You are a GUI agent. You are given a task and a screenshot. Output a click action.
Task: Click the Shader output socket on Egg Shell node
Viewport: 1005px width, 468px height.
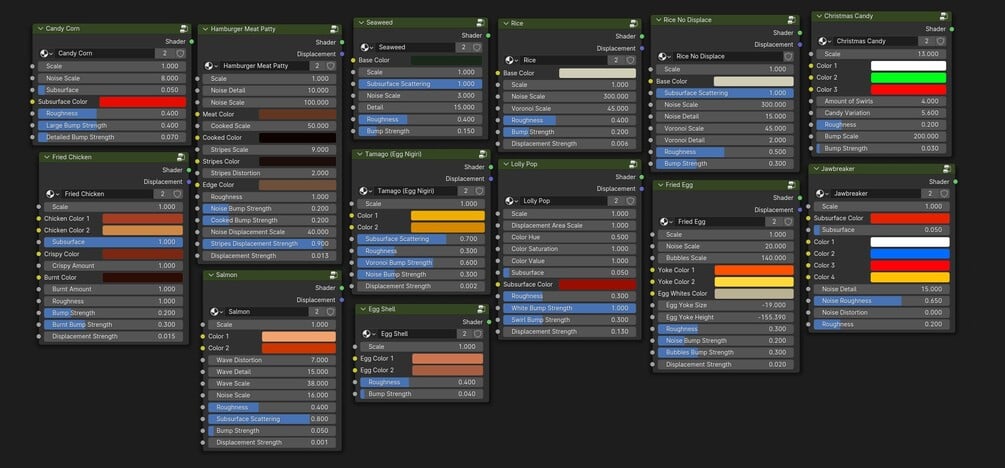coord(488,322)
